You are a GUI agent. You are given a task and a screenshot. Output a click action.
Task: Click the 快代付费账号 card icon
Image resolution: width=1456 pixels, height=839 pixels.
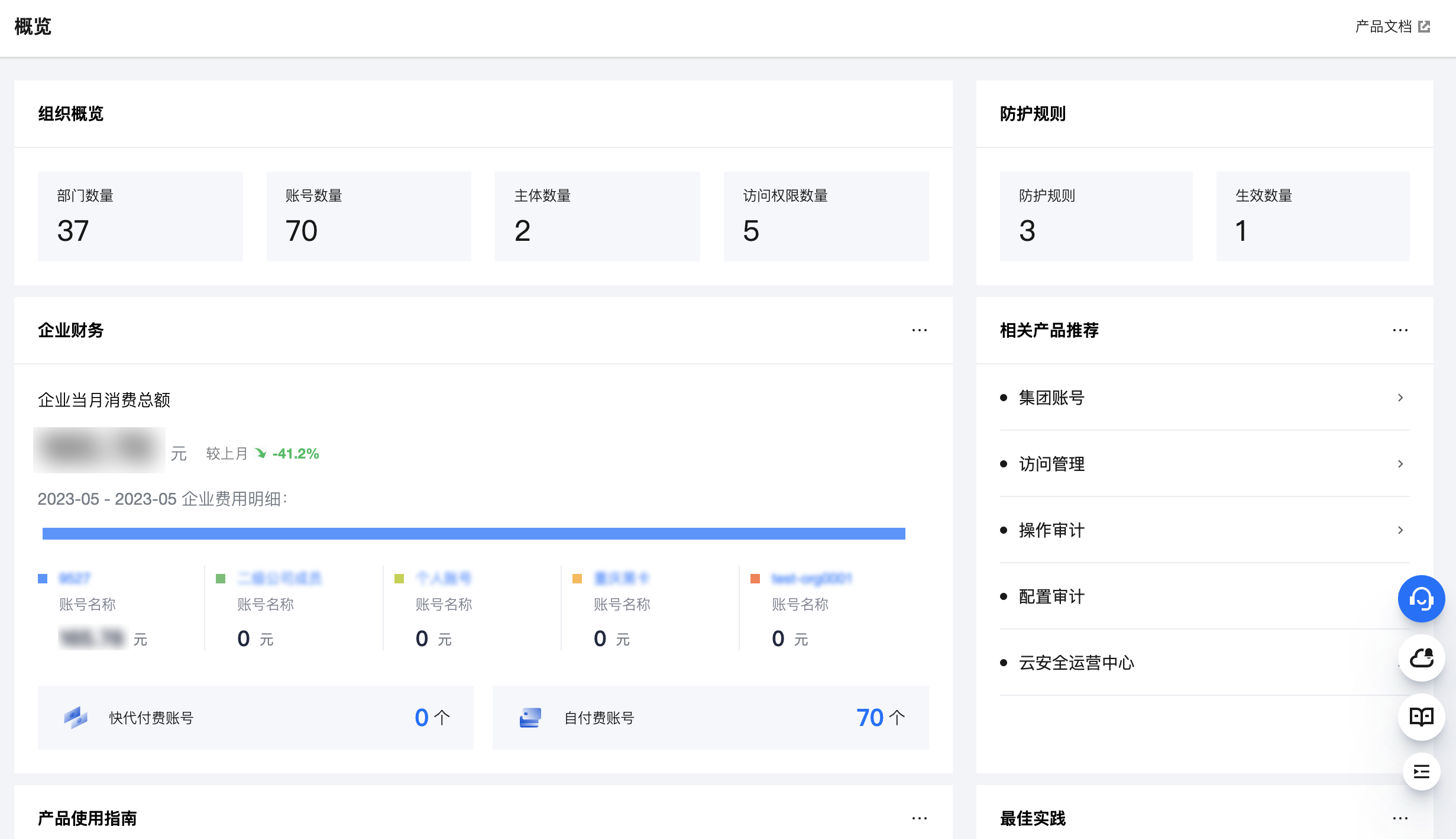coord(75,718)
